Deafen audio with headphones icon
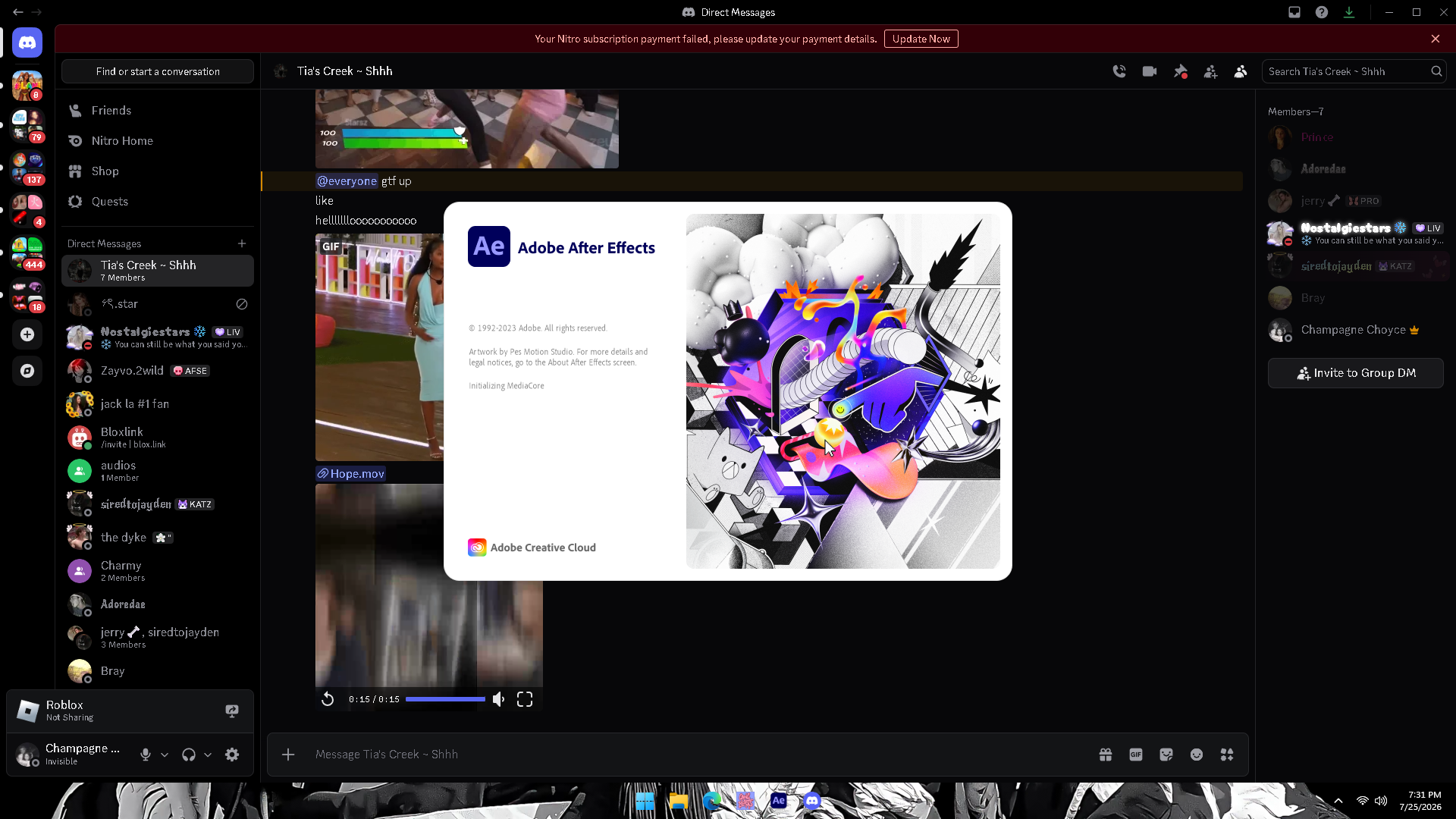The width and height of the screenshot is (1456, 819). (x=189, y=755)
